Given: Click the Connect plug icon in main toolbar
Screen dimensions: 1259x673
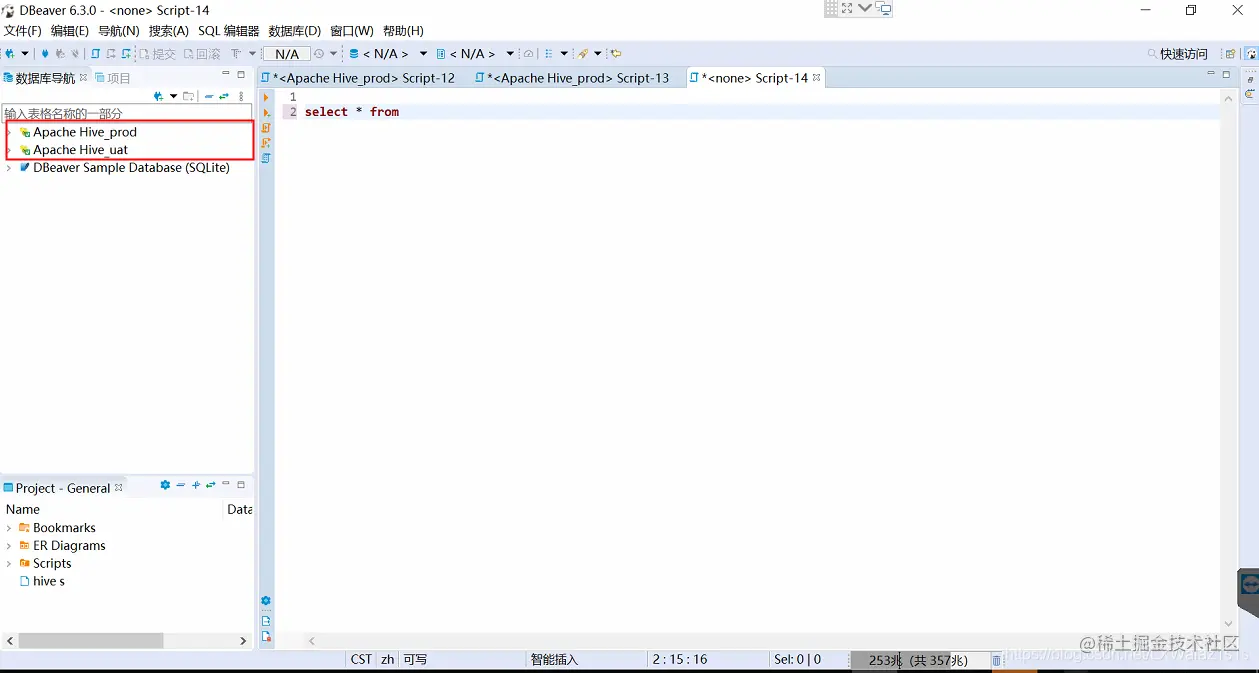Looking at the screenshot, I should click(x=45, y=54).
